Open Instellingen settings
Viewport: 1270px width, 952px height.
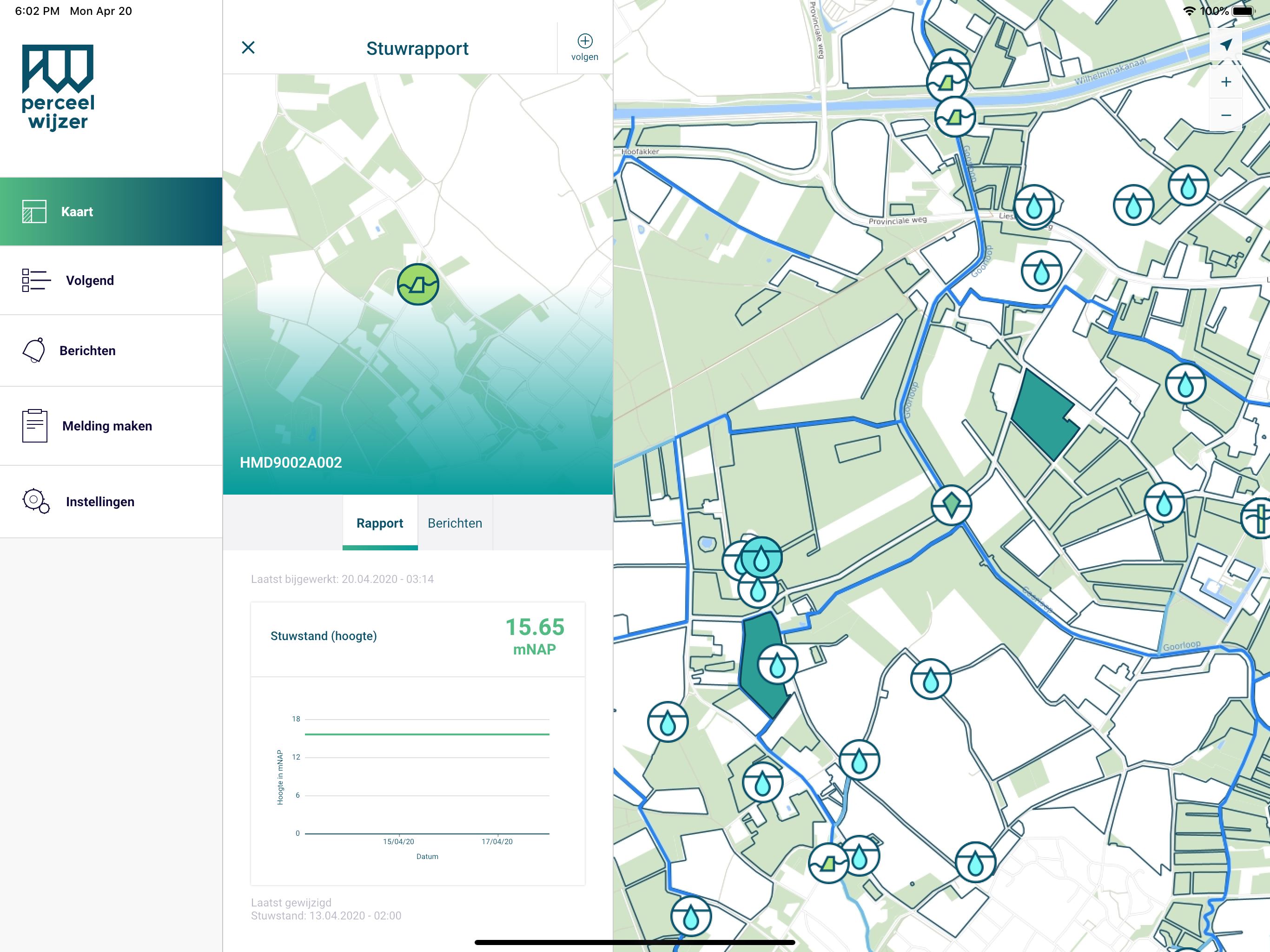[111, 501]
